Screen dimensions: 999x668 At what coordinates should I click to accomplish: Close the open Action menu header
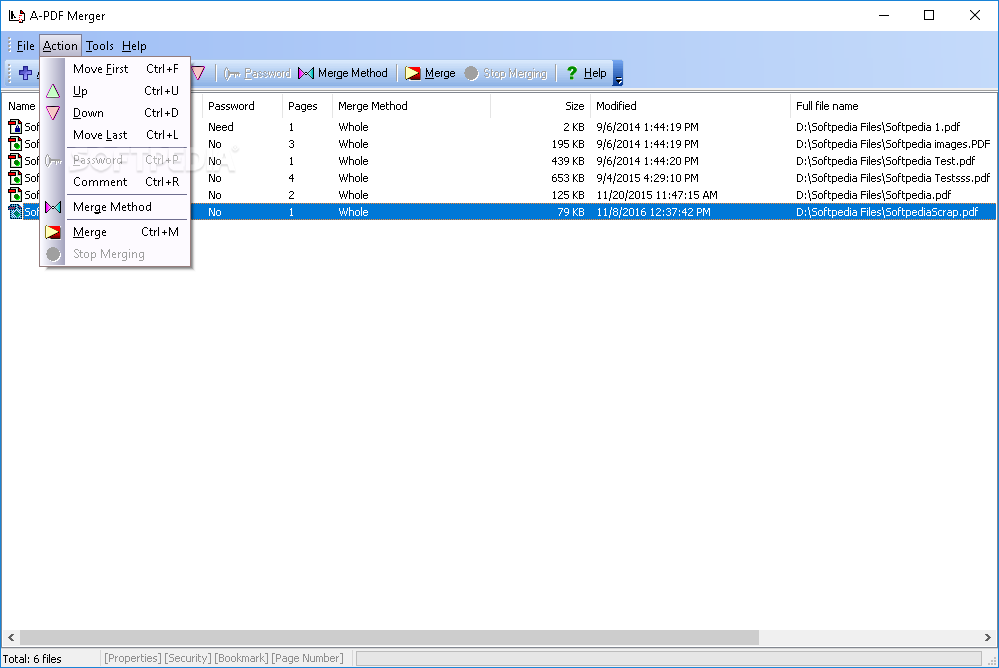click(60, 46)
